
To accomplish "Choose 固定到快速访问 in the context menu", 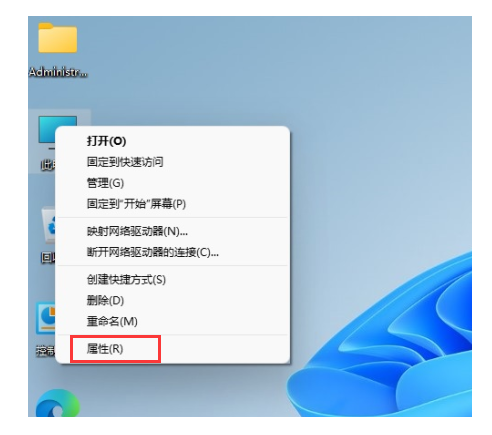I will point(125,162).
